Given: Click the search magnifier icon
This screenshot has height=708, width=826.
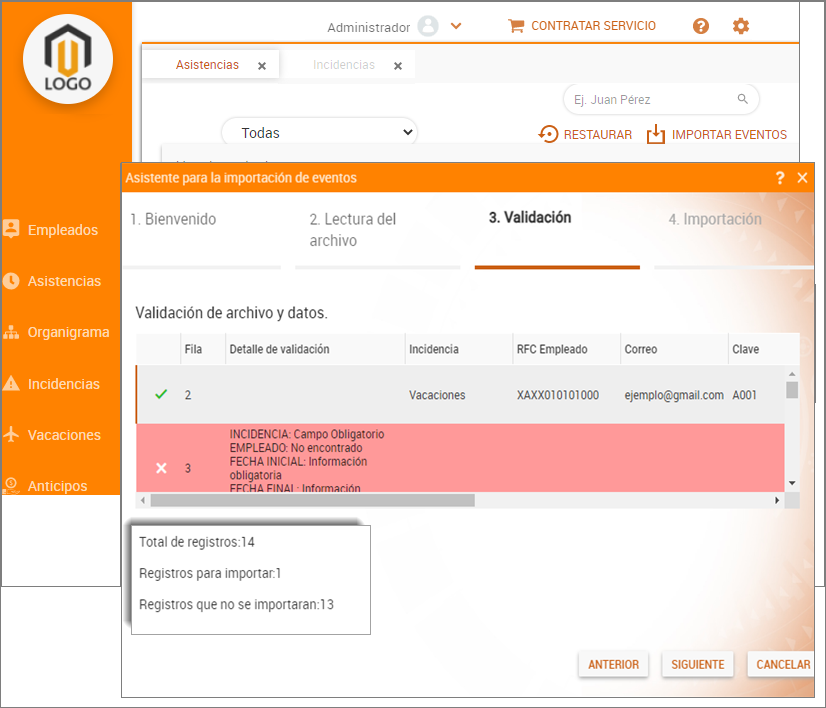Looking at the screenshot, I should coord(743,99).
